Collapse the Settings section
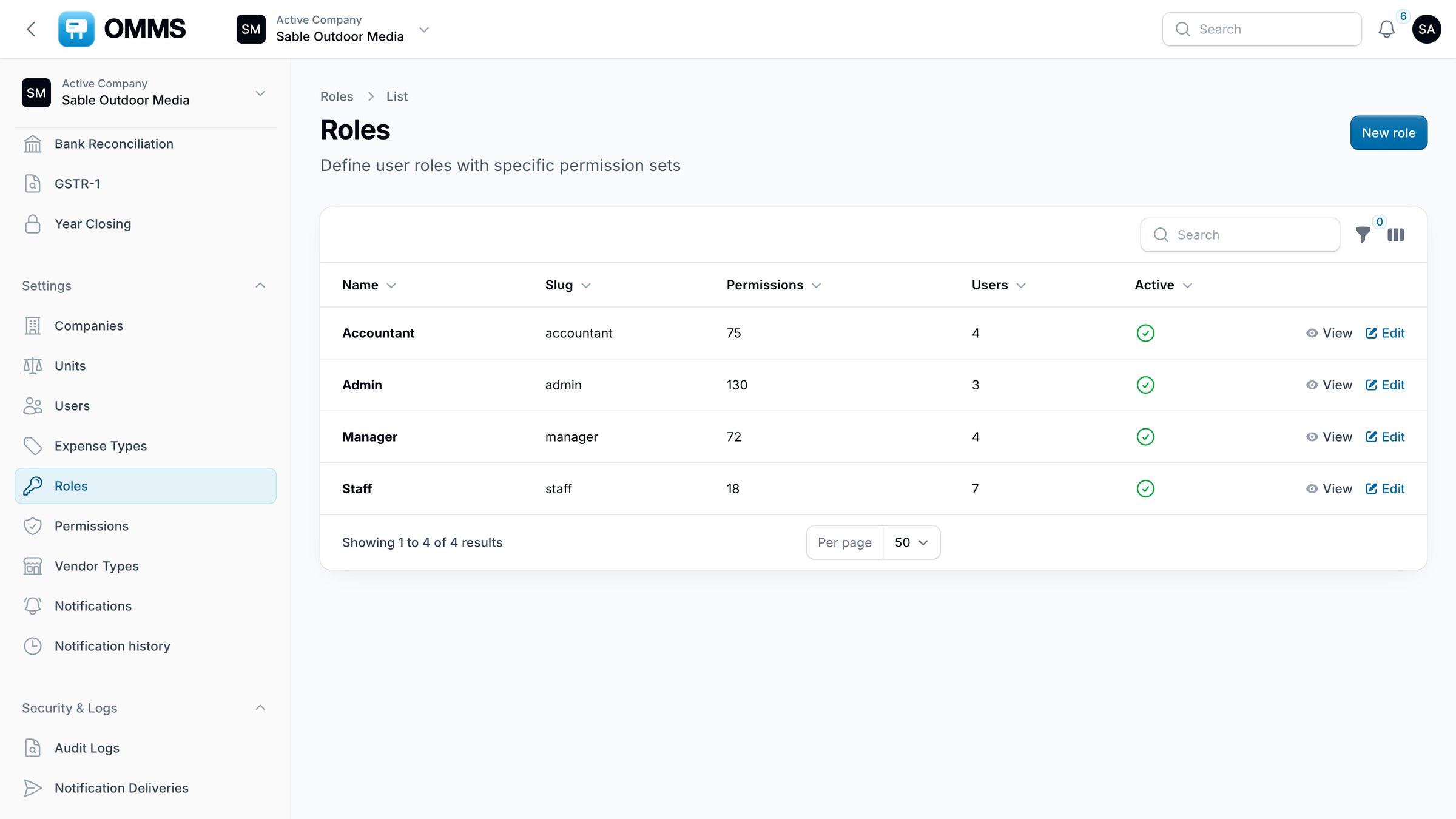 (260, 285)
